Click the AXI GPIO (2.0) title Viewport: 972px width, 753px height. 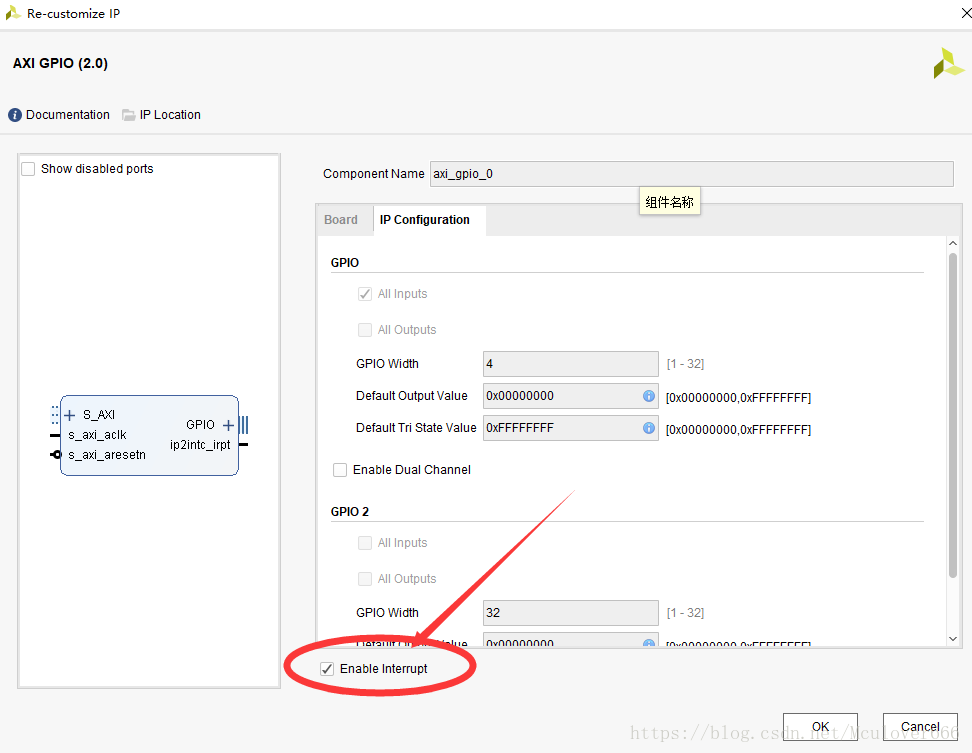click(60, 63)
